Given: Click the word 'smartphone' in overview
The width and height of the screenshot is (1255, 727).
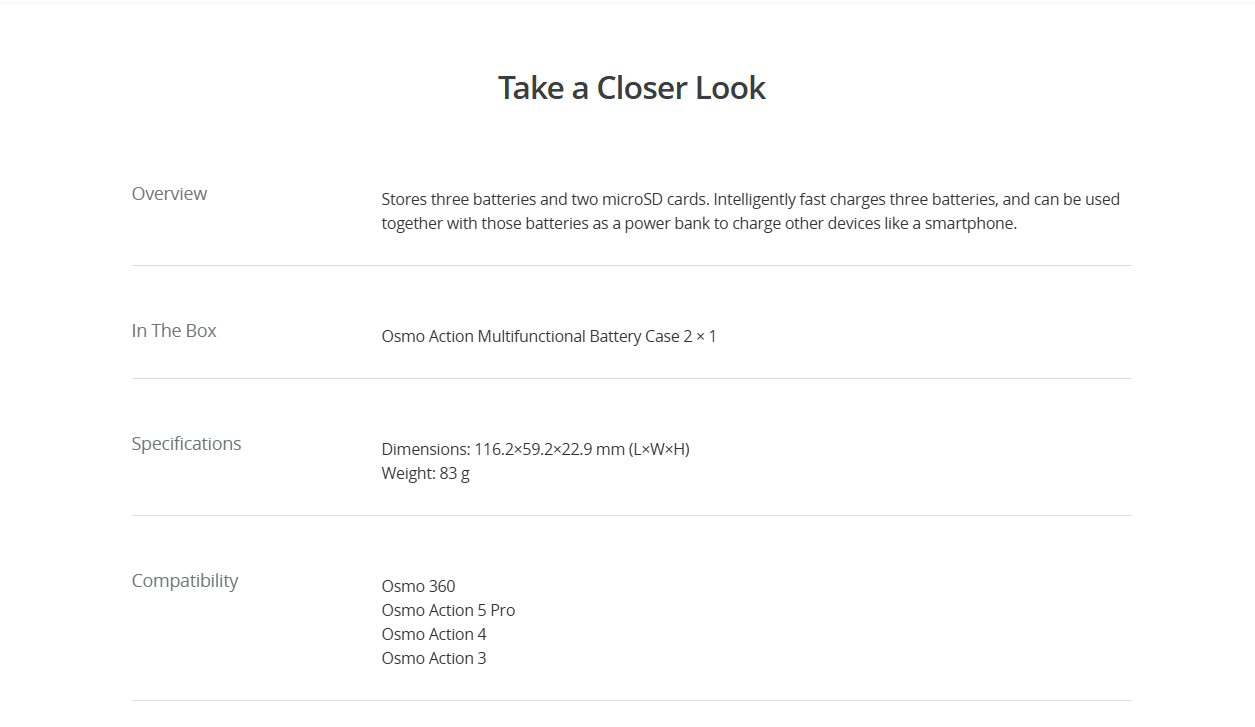Looking at the screenshot, I should 968,224.
